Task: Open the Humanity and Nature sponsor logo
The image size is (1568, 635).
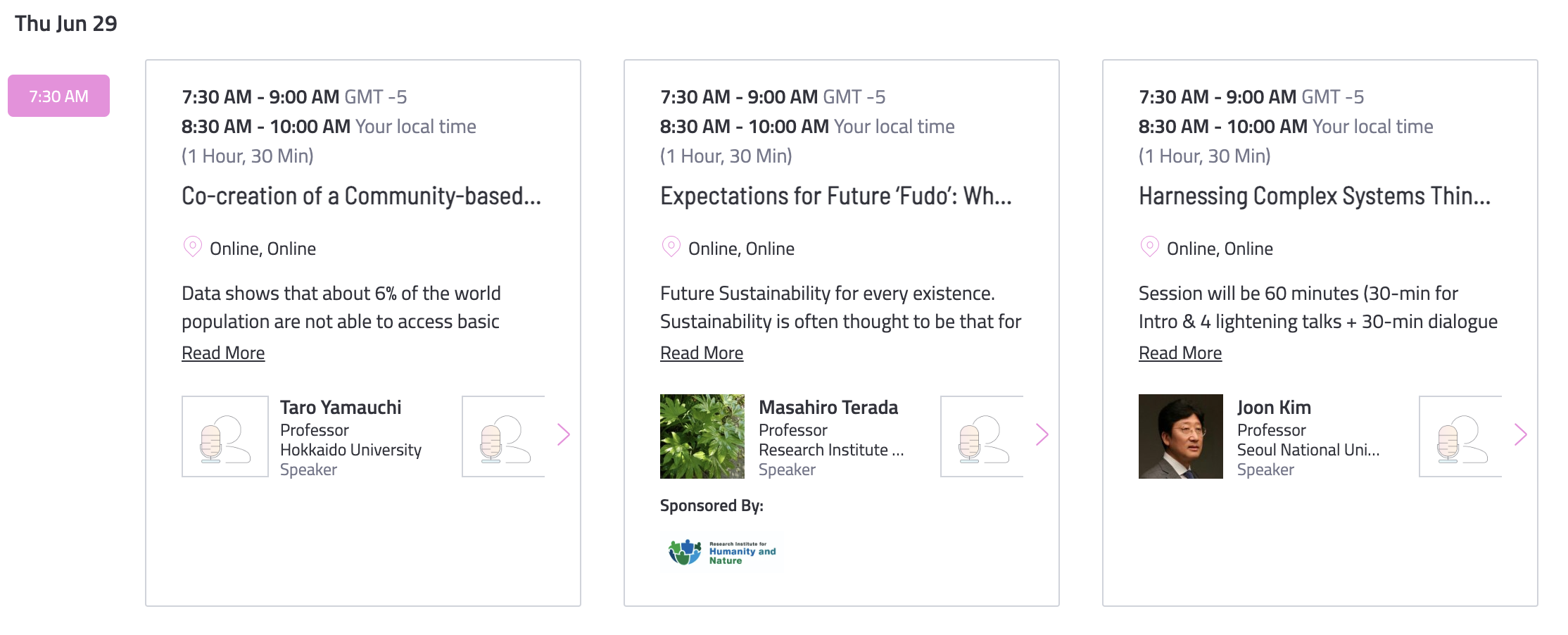Action: [721, 552]
